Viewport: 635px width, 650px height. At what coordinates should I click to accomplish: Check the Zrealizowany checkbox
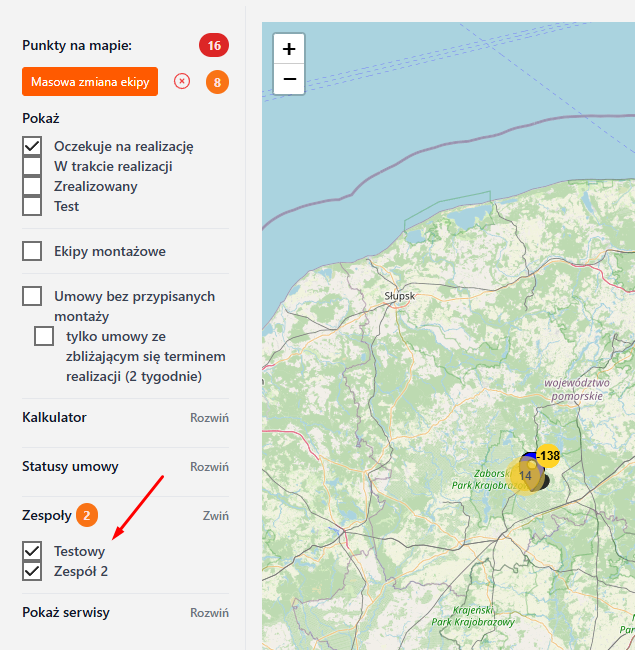(32, 186)
